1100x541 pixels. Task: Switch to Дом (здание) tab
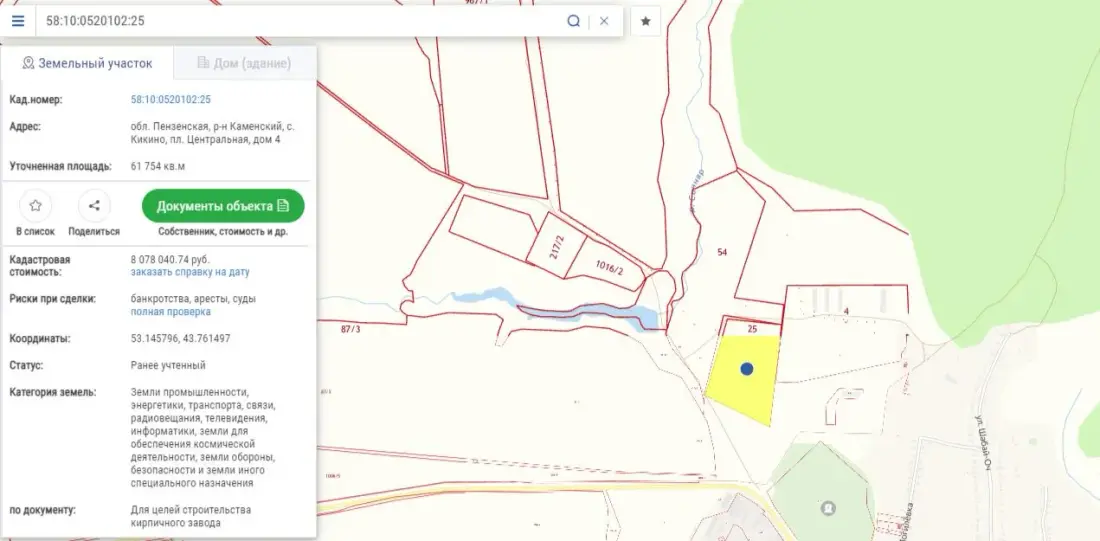pyautogui.click(x=244, y=63)
